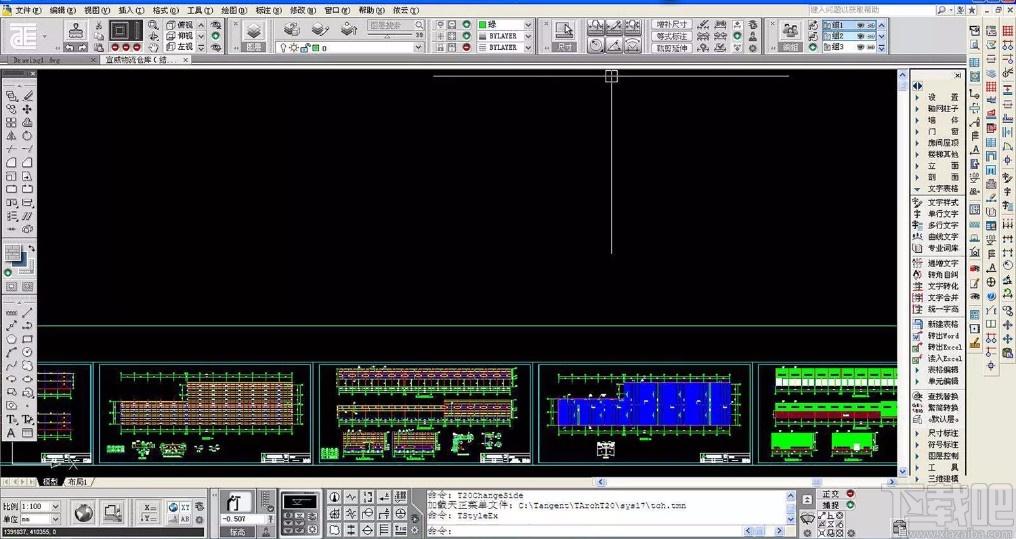Toggle visibility eye of 组3
This screenshot has width=1016, height=539.
tap(860, 47)
